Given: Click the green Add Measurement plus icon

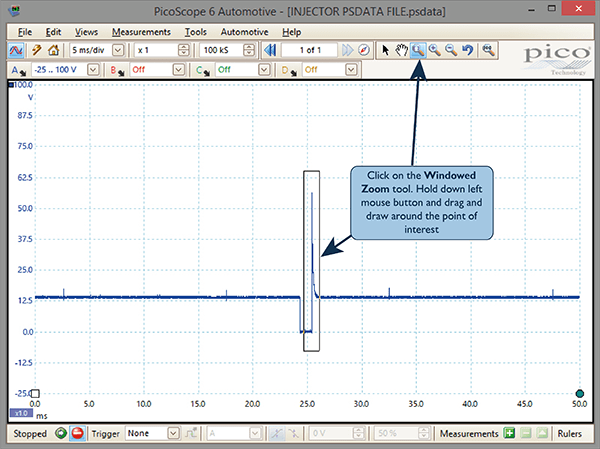Looking at the screenshot, I should tap(509, 433).
